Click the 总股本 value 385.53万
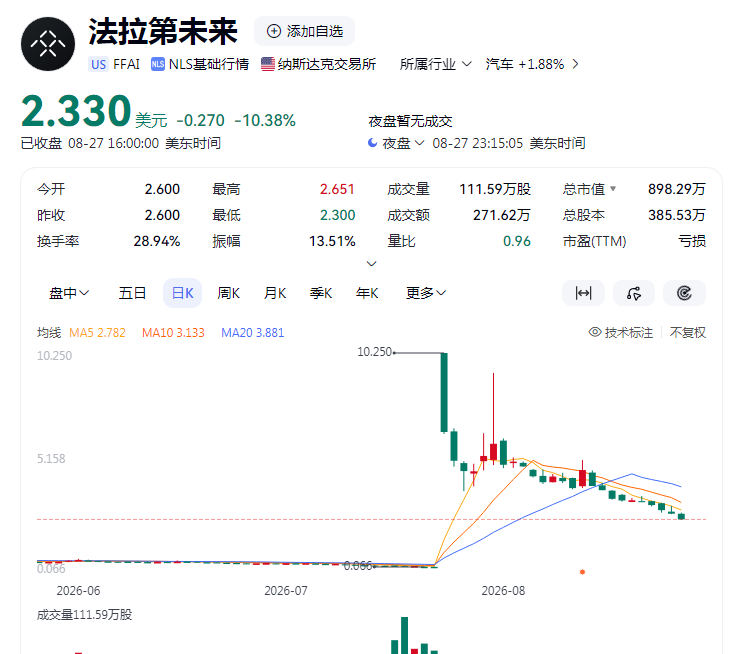Image resolution: width=733 pixels, height=654 pixels. 676,215
